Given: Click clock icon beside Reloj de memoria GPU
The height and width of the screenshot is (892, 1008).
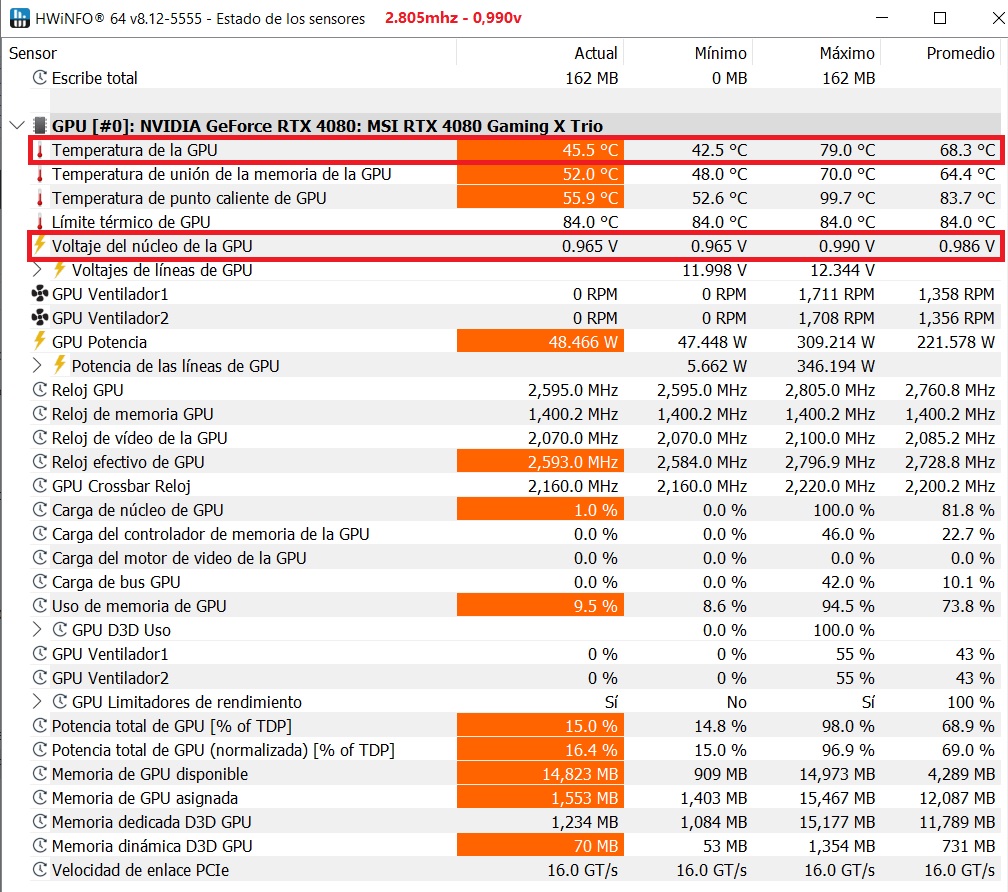Looking at the screenshot, I should click(x=40, y=414).
